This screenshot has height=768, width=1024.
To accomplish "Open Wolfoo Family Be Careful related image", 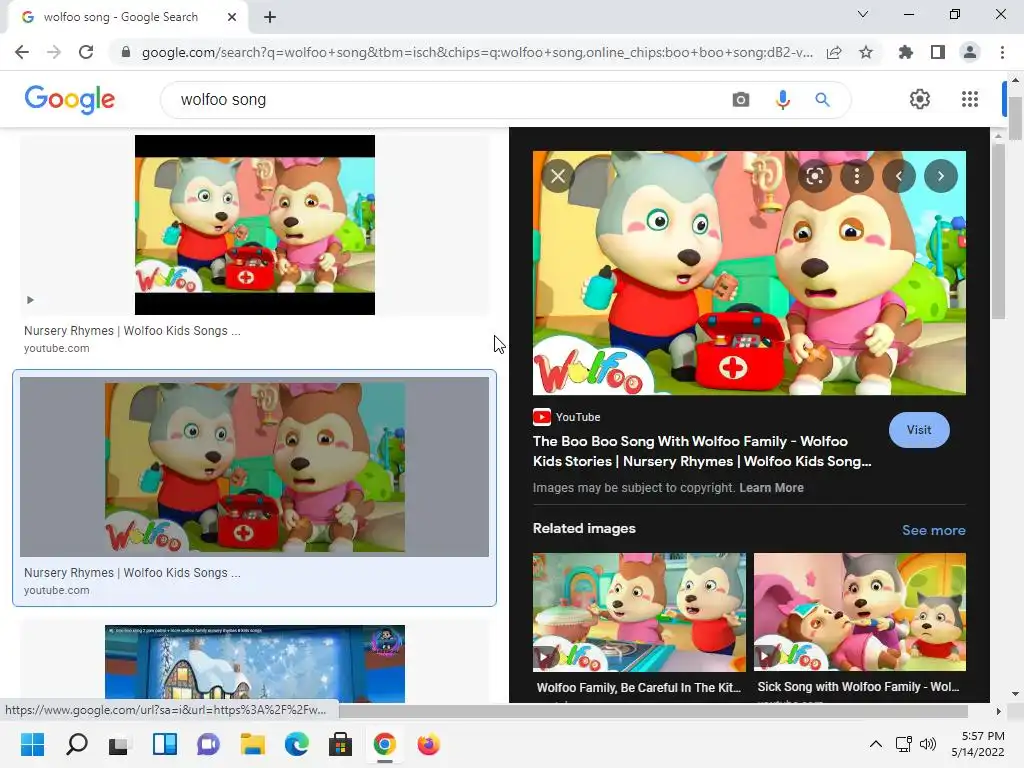I will pos(639,613).
